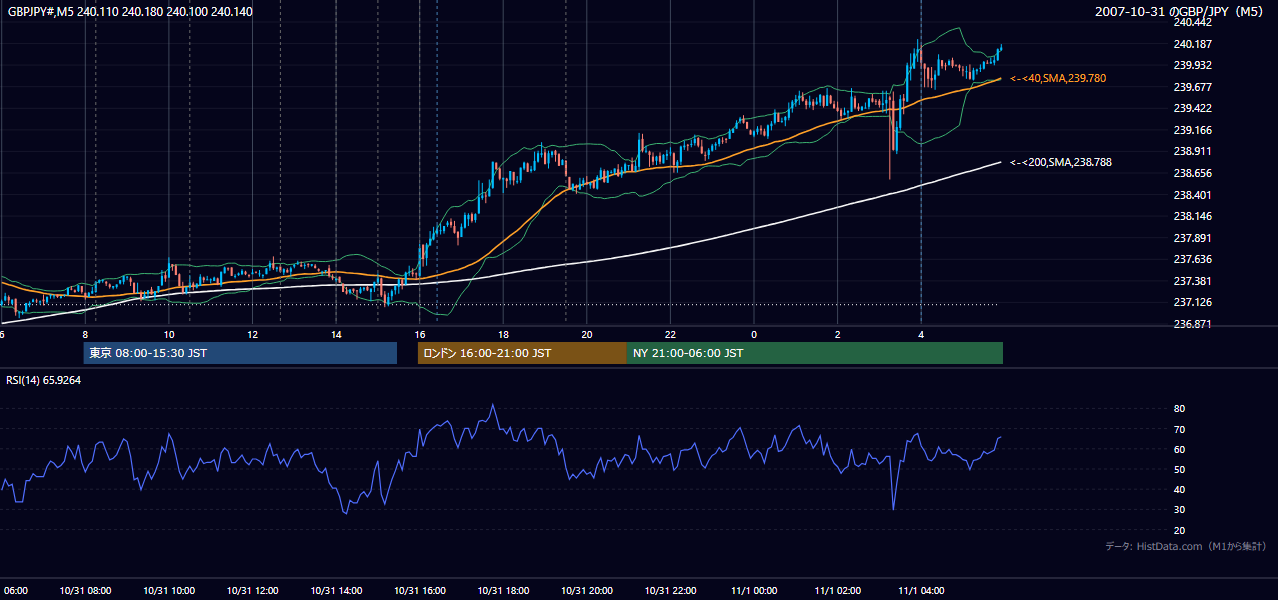Click RSI scale value 80

[1179, 409]
